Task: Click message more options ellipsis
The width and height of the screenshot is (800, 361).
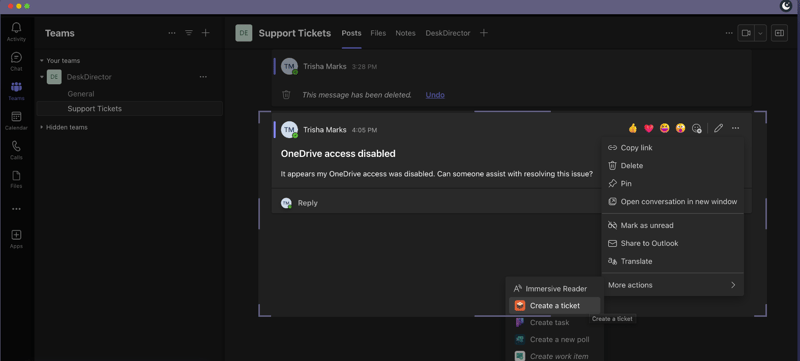Action: point(735,128)
